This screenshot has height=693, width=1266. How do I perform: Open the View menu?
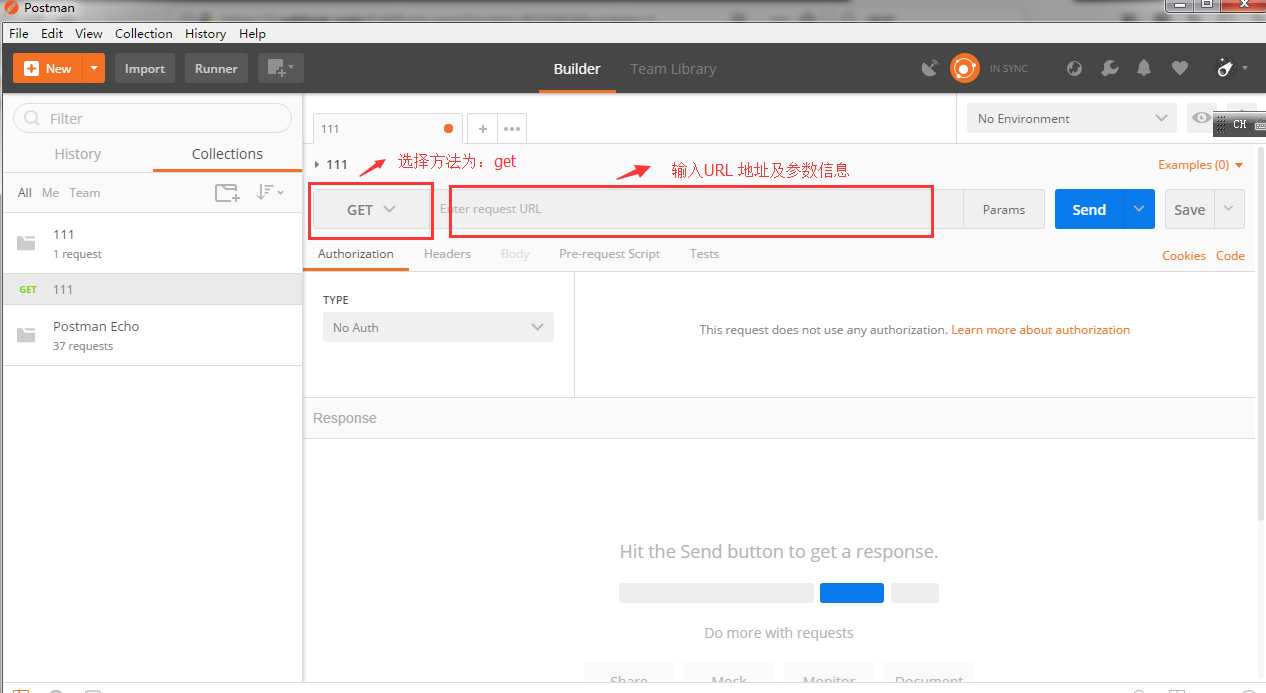(89, 33)
